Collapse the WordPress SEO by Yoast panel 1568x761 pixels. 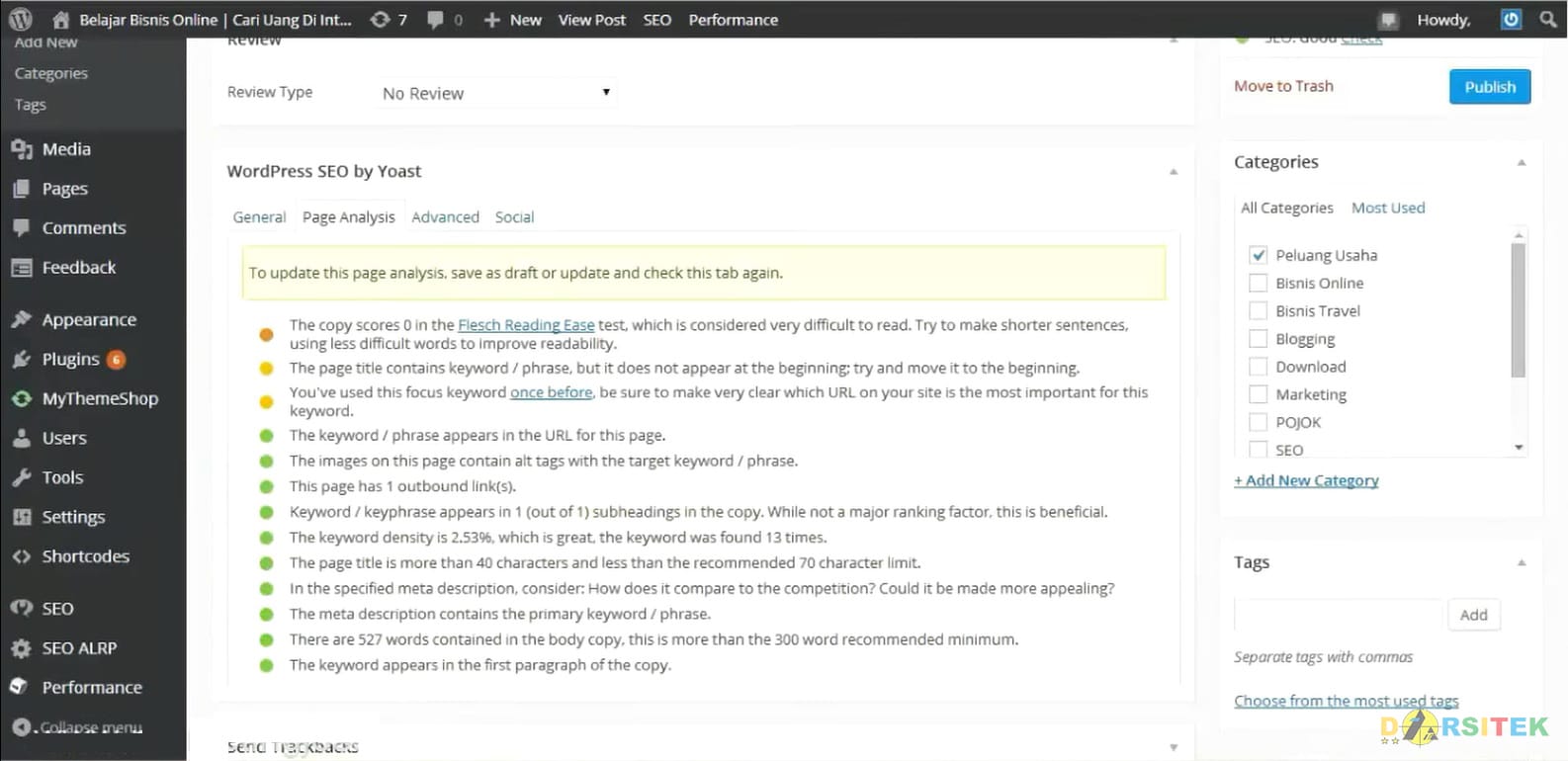1174,172
